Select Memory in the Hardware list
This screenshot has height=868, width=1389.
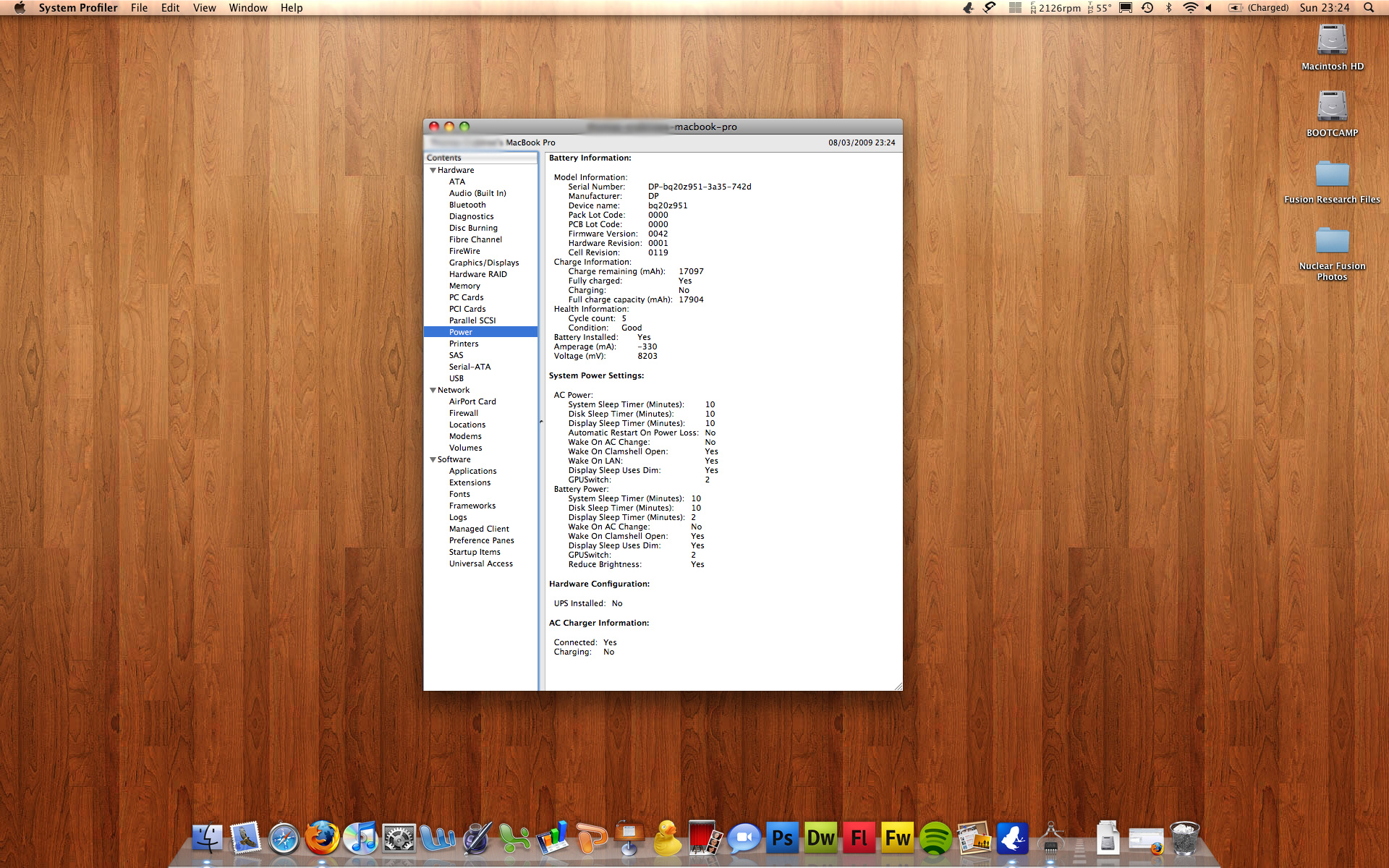(x=464, y=286)
